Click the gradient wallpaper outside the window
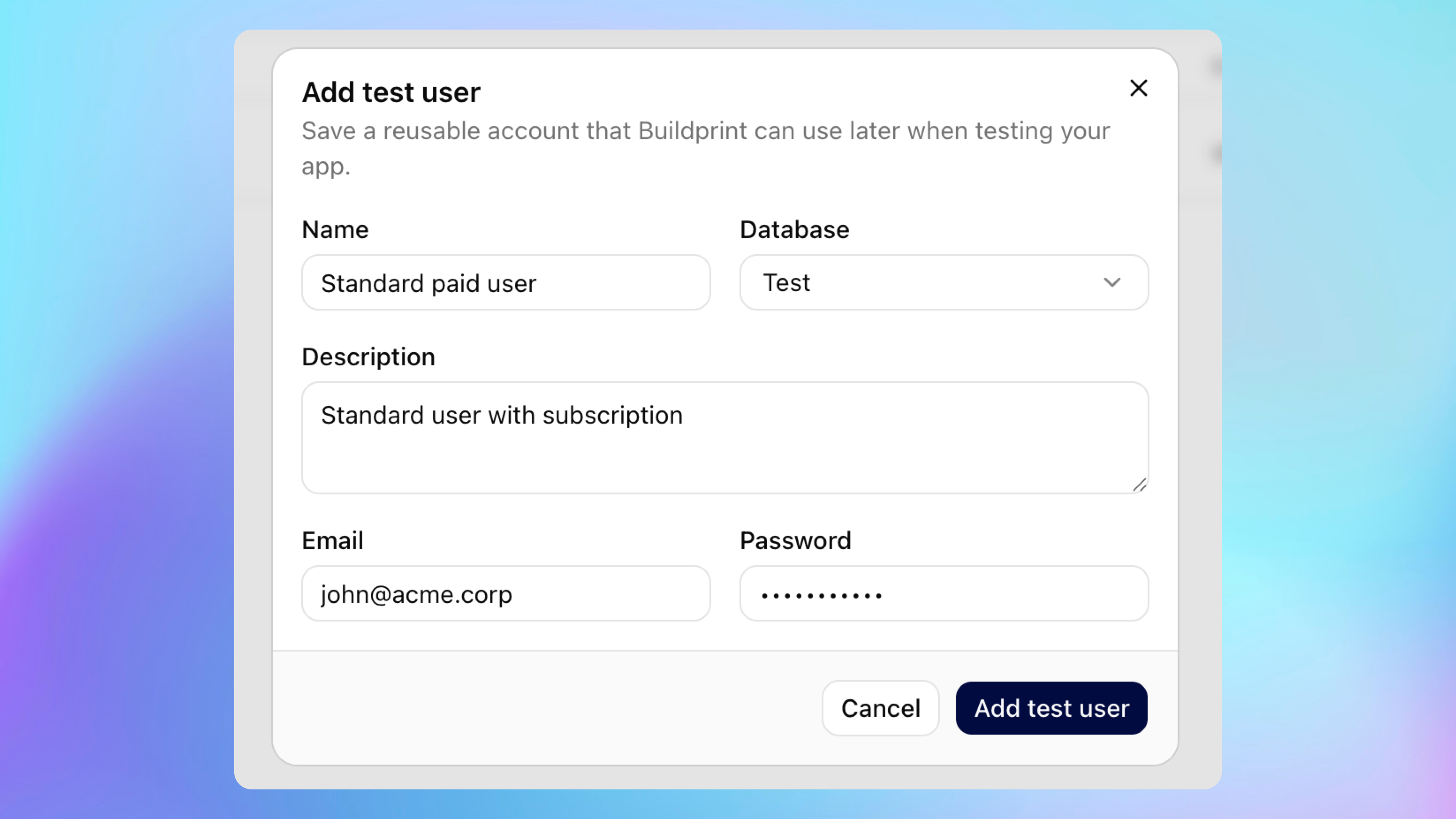The height and width of the screenshot is (819, 1456). 113,396
